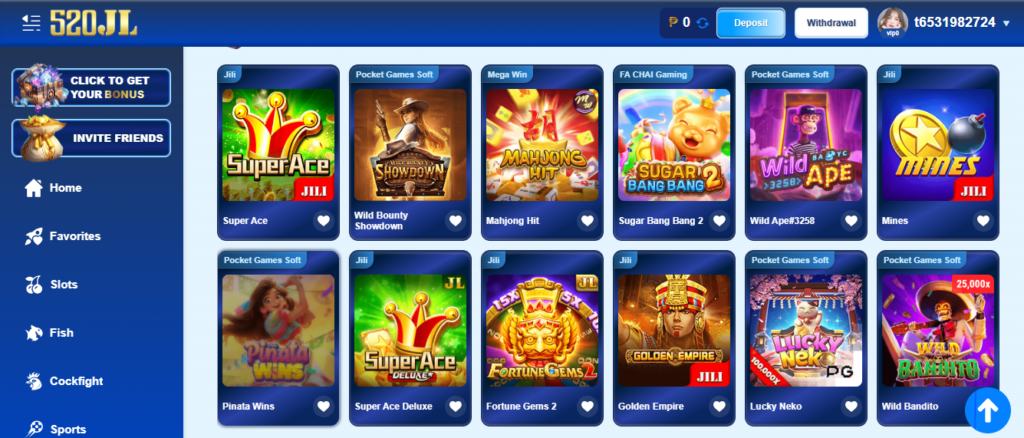Click the Cockfight rooster icon
This screenshot has width=1024, height=438.
[33, 381]
